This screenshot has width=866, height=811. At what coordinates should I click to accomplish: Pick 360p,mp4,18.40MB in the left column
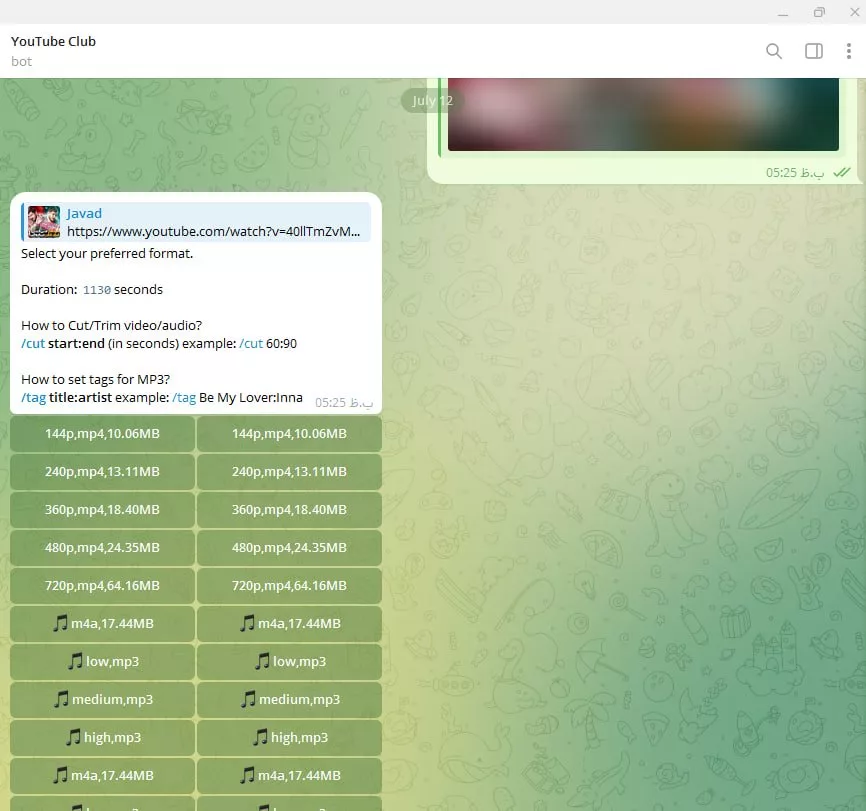(x=102, y=510)
